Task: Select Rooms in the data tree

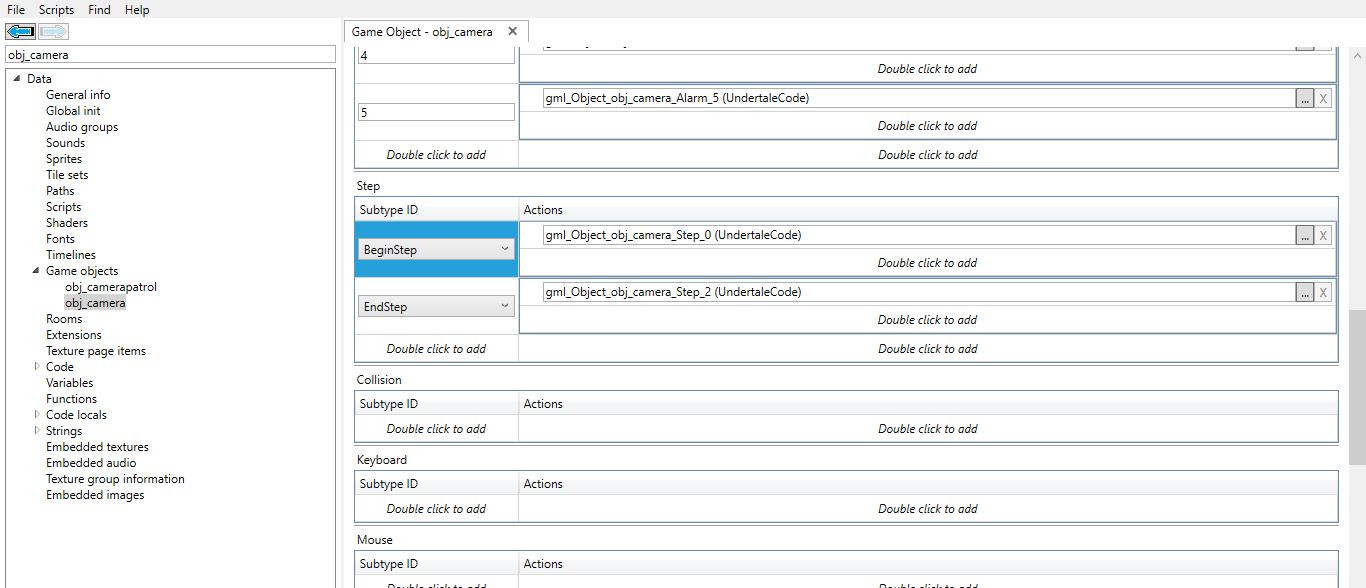Action: 64,319
